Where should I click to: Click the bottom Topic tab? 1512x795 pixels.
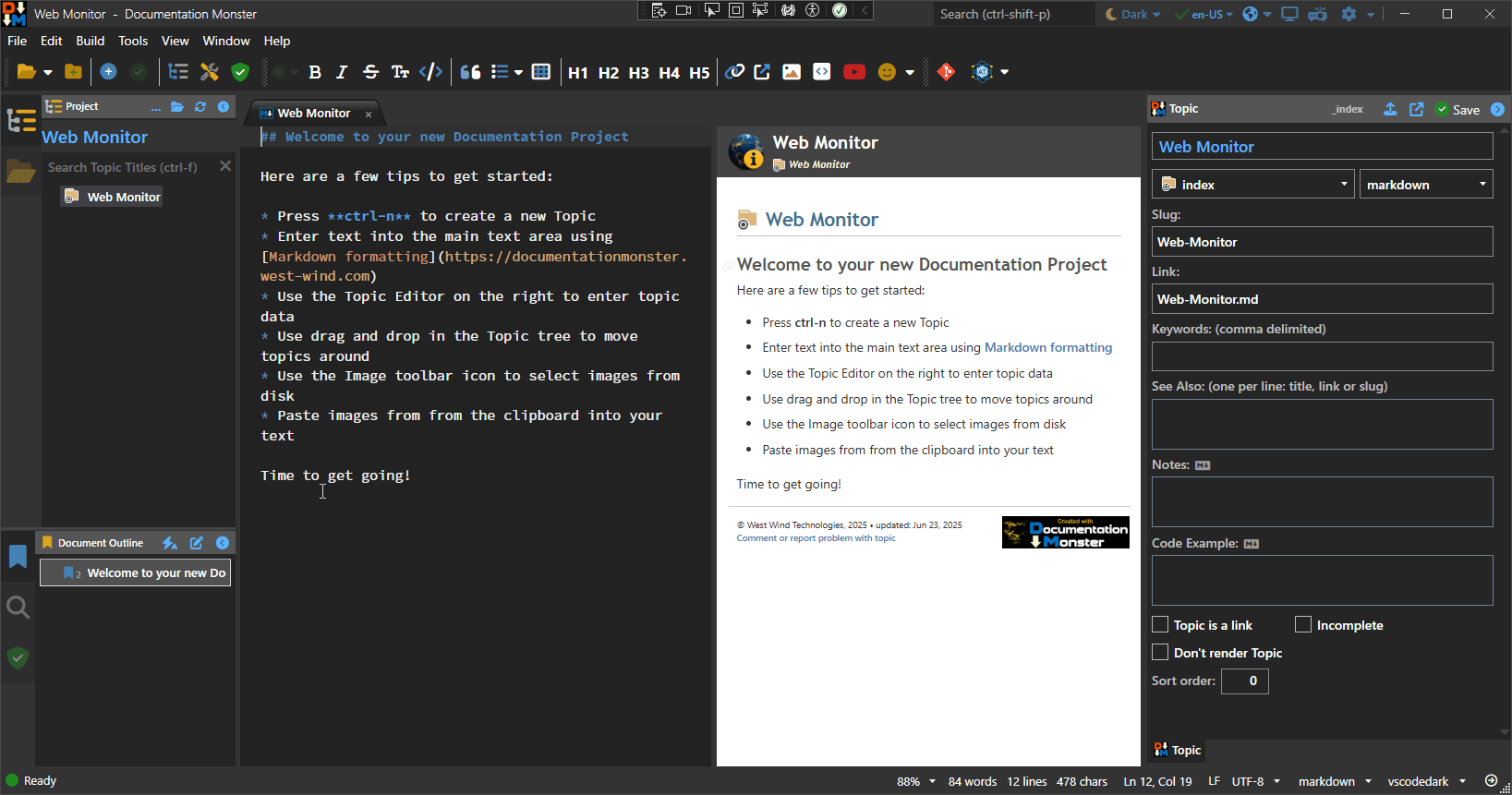(x=1177, y=750)
